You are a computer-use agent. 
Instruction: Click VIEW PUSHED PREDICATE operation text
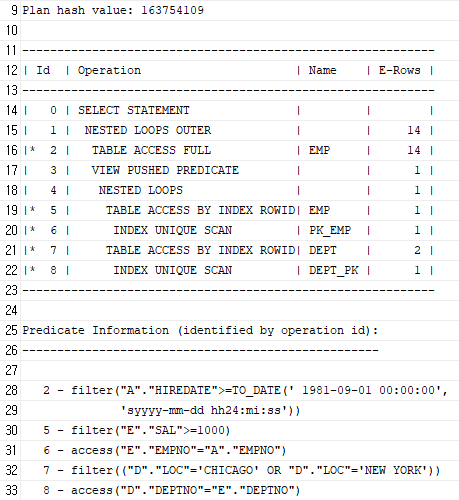(165, 170)
